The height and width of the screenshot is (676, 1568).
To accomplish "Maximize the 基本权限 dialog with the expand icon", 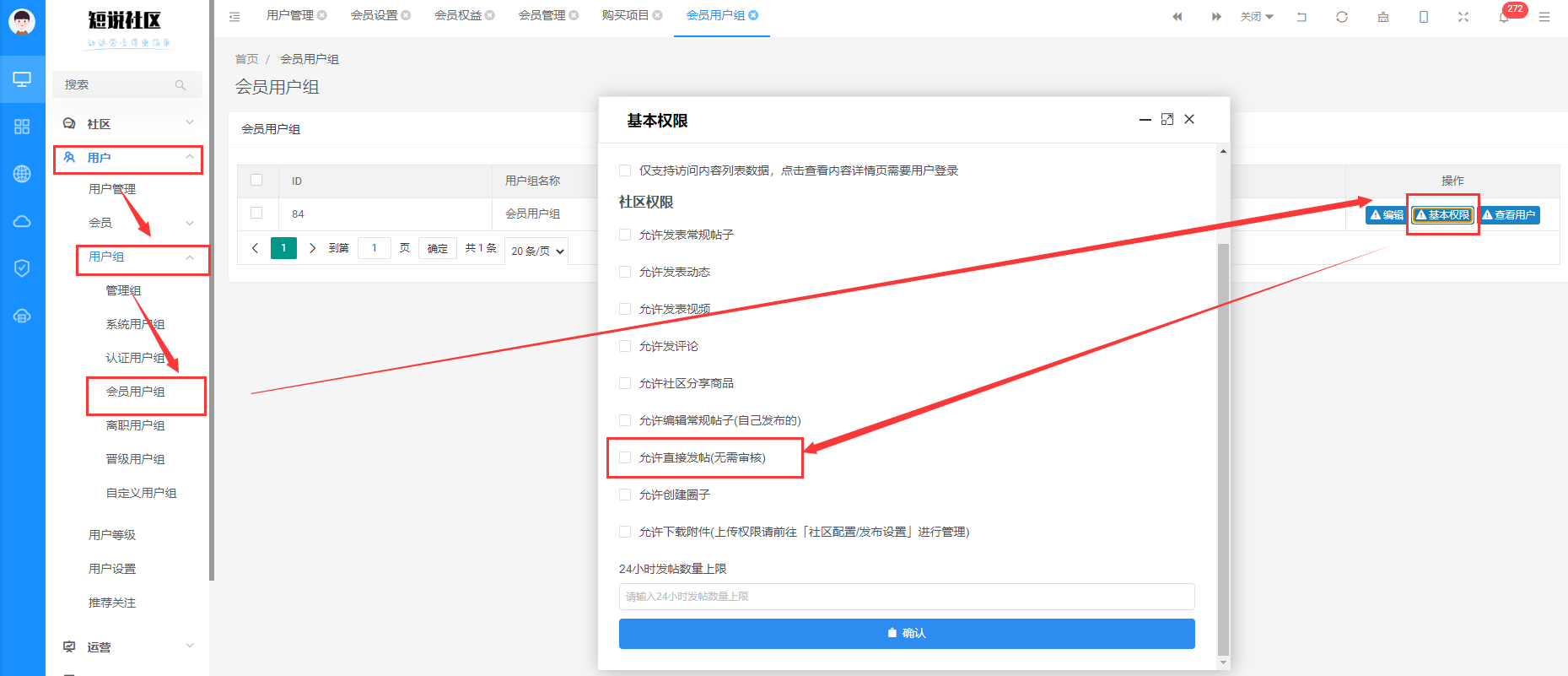I will (x=1167, y=119).
